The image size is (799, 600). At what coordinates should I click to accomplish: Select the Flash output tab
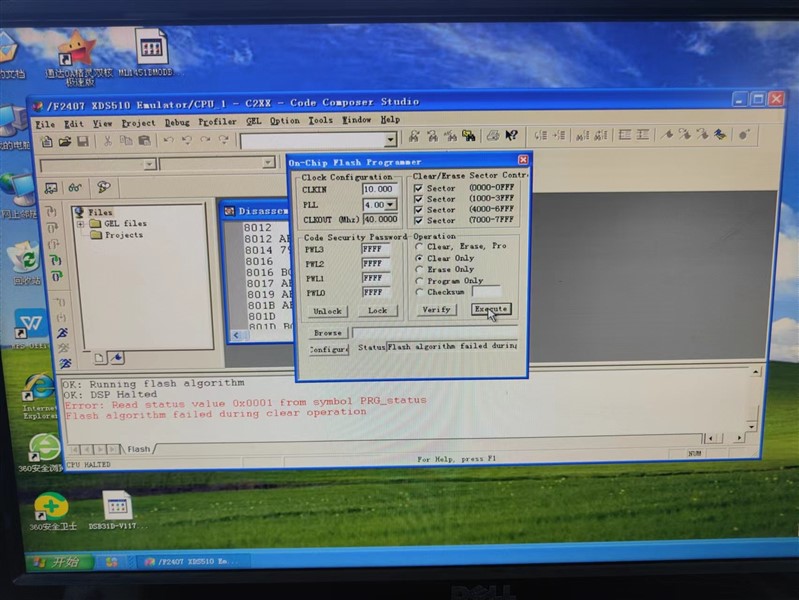(138, 449)
